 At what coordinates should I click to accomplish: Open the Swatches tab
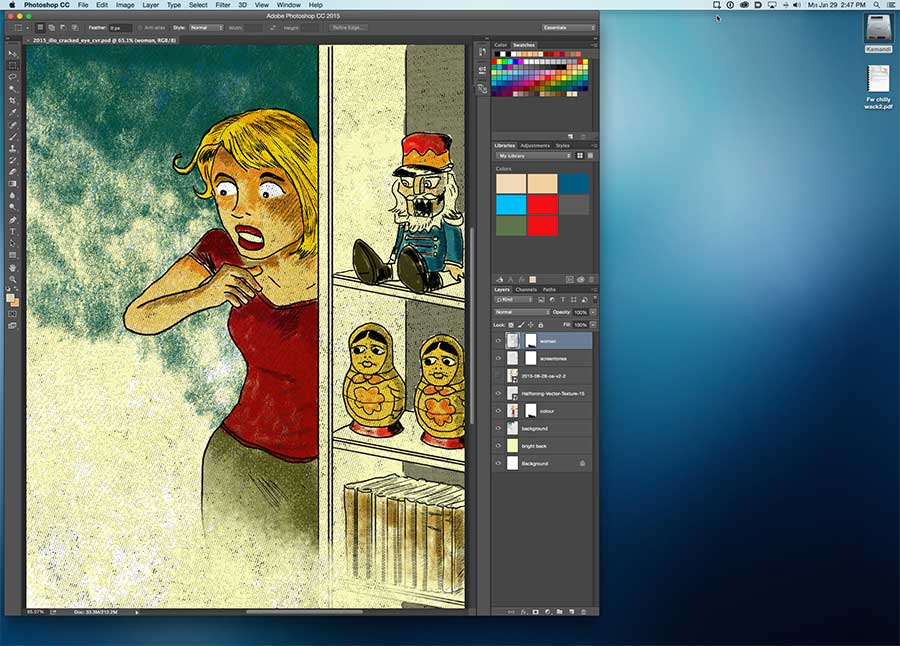click(x=526, y=45)
